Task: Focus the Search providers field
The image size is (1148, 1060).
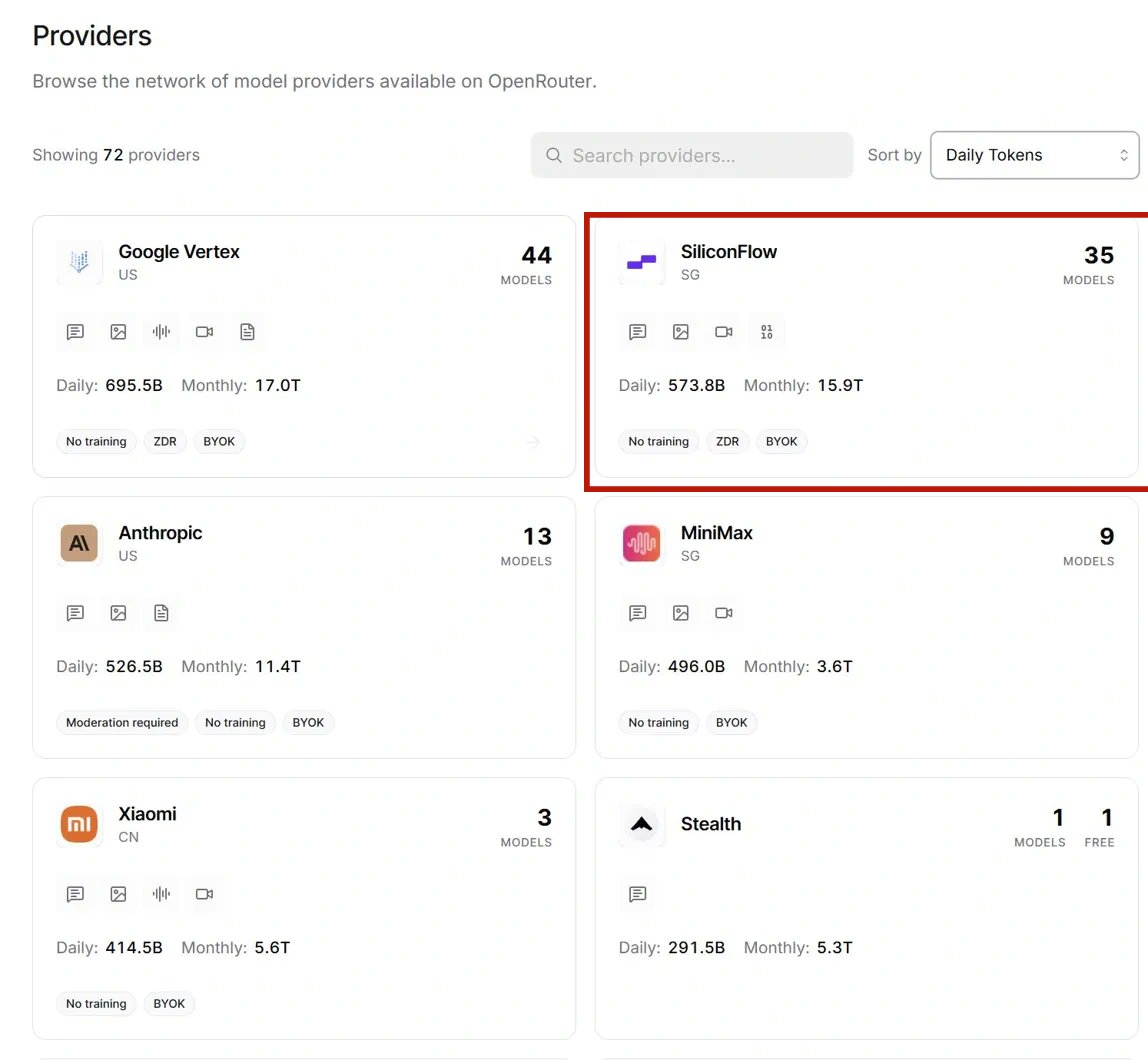Action: coord(692,155)
